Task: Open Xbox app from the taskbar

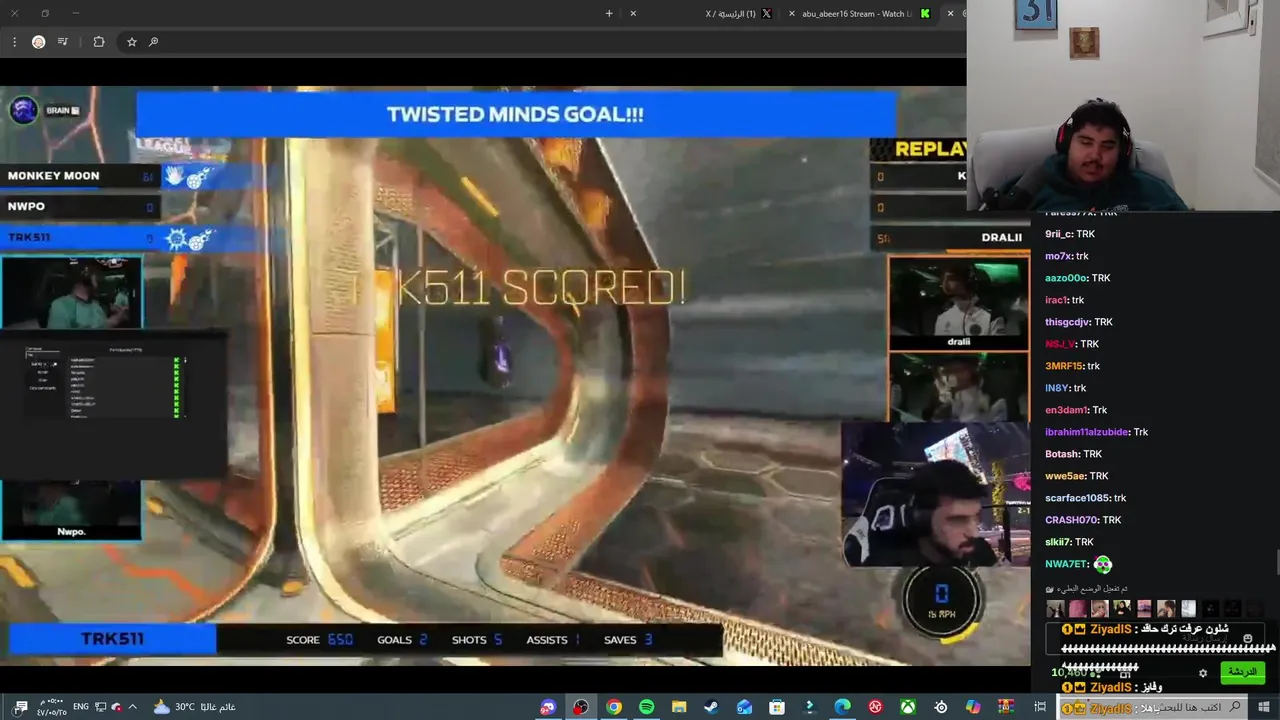Action: pos(908,707)
